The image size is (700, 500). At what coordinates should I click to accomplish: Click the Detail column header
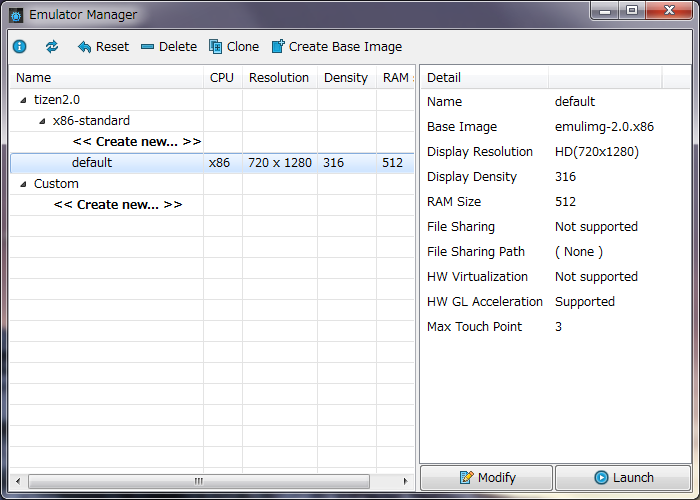484,78
